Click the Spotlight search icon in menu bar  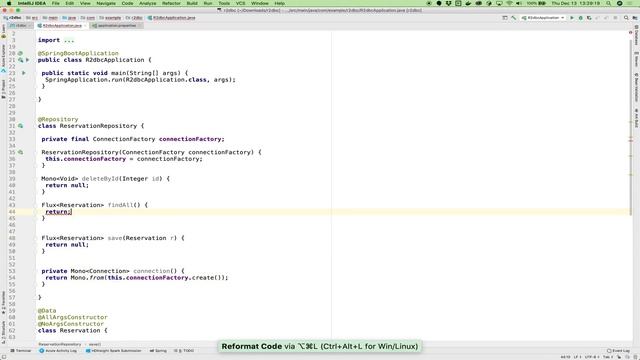coord(608,3)
